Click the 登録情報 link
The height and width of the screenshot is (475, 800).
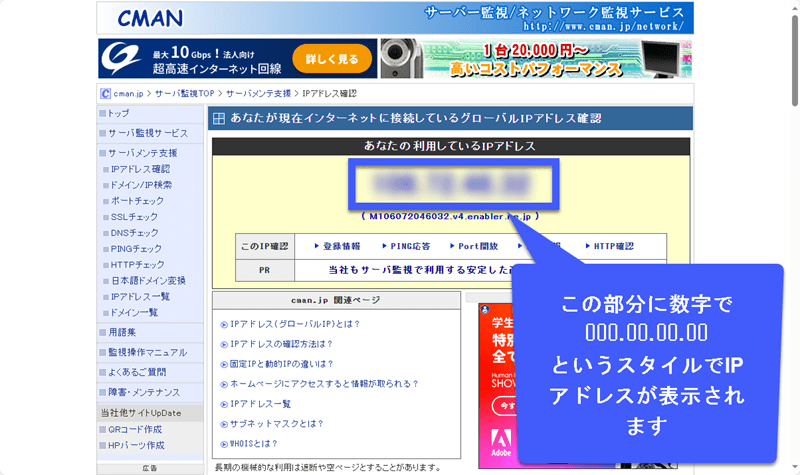(341, 246)
